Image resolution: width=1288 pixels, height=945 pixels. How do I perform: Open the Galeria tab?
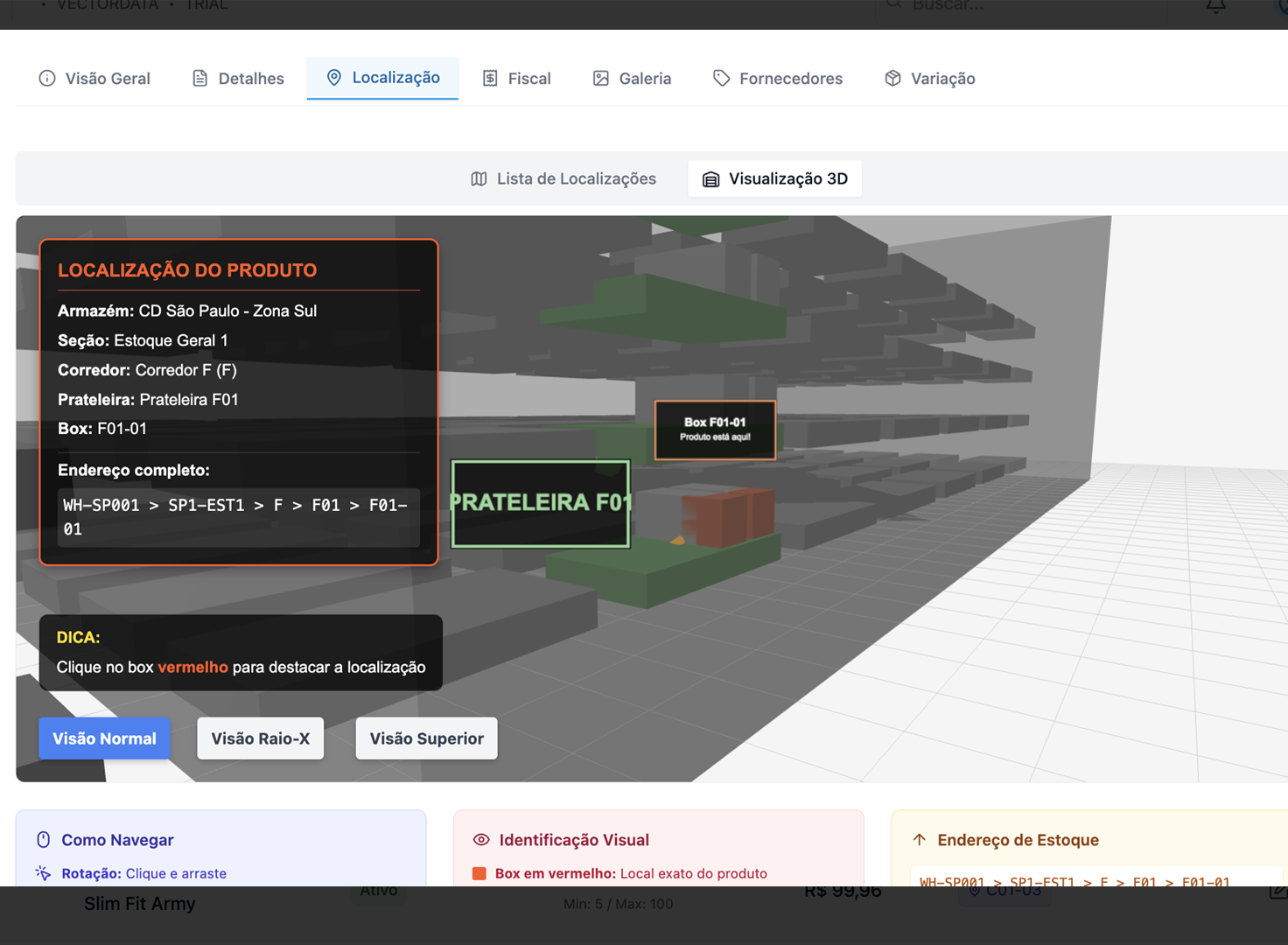coord(632,78)
